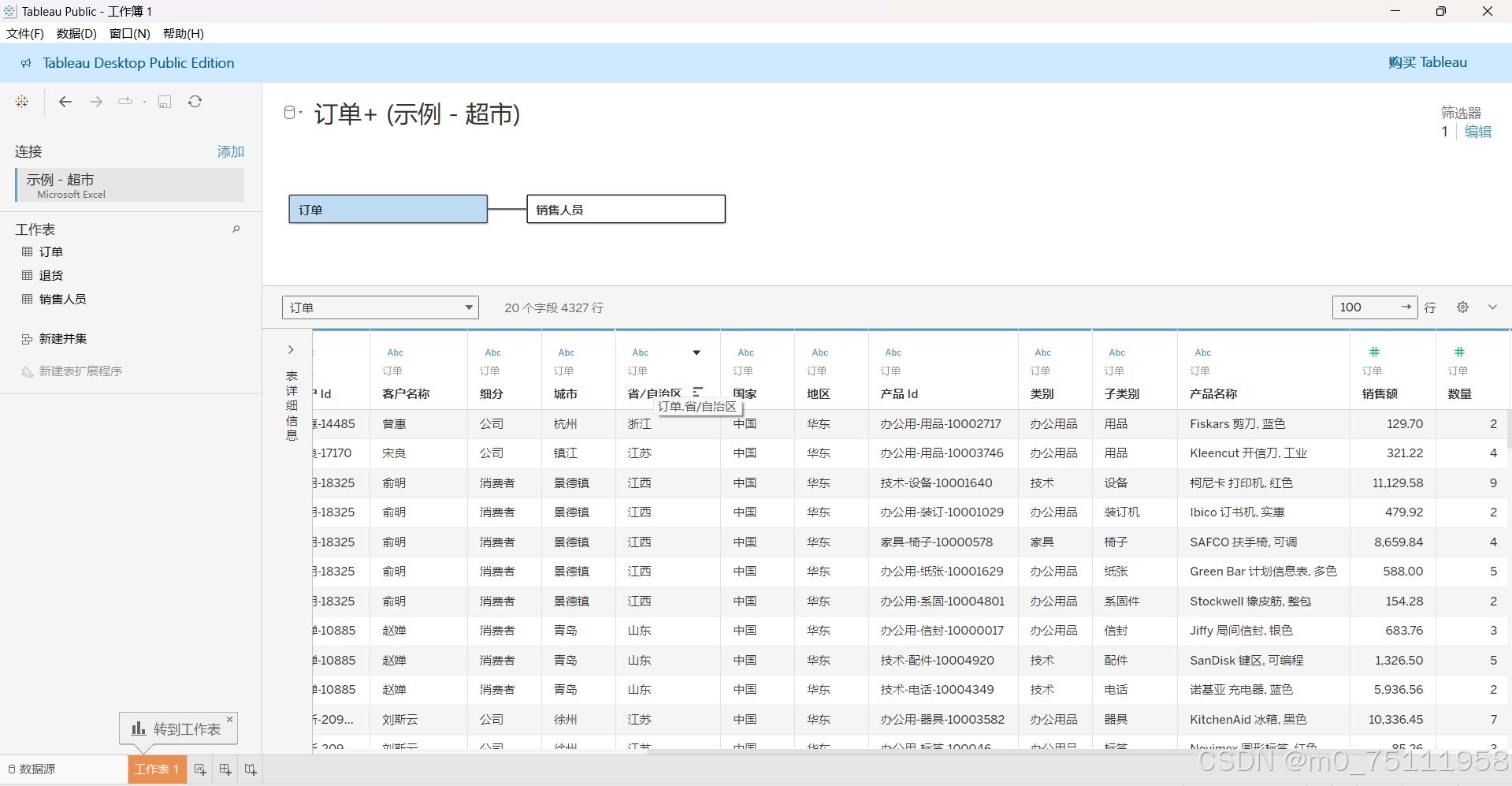Click the 购买 Tableau link
This screenshot has width=1512, height=786.
click(1427, 62)
